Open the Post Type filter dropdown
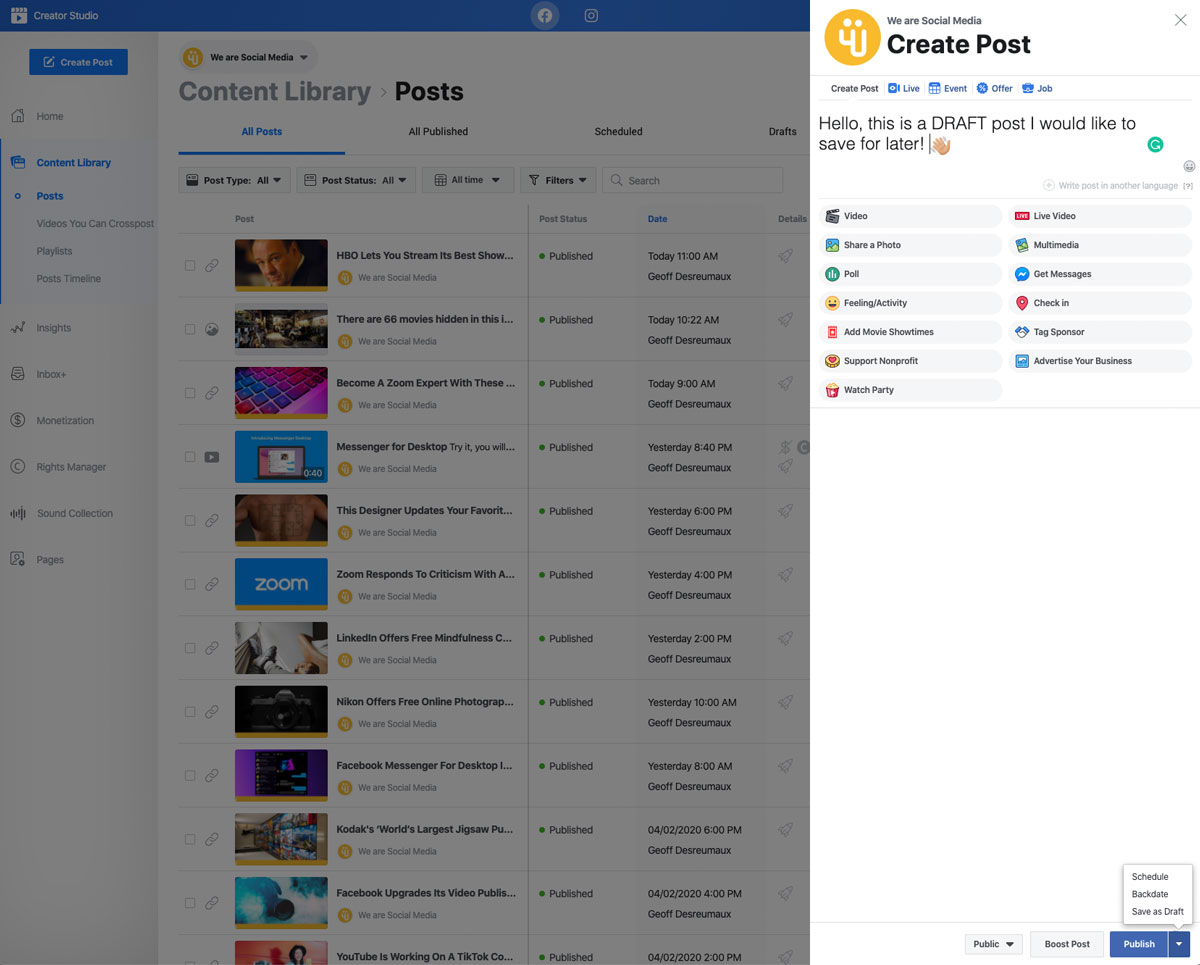1200x965 pixels. click(x=233, y=180)
